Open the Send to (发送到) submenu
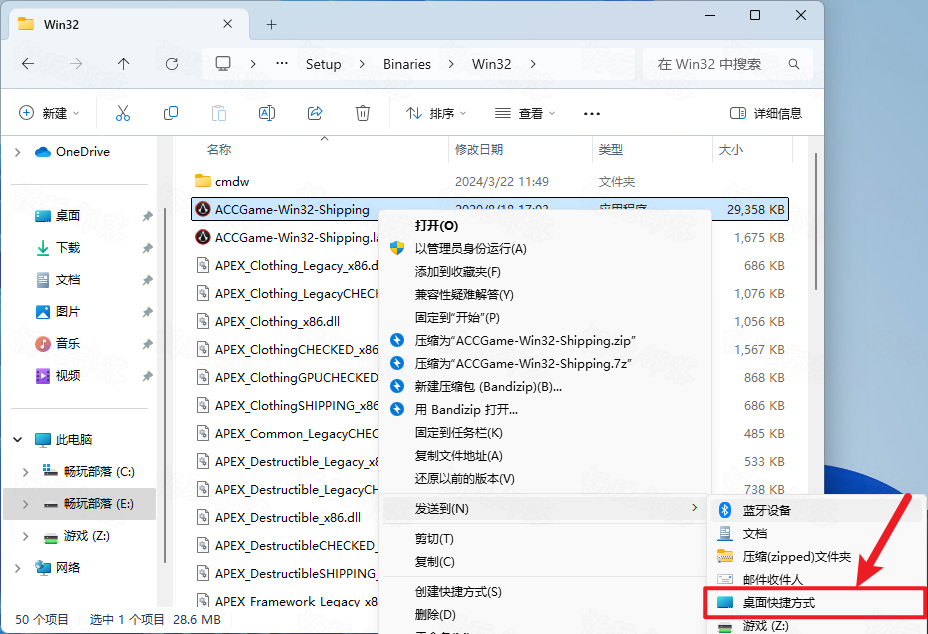The height and width of the screenshot is (634, 928). click(545, 509)
